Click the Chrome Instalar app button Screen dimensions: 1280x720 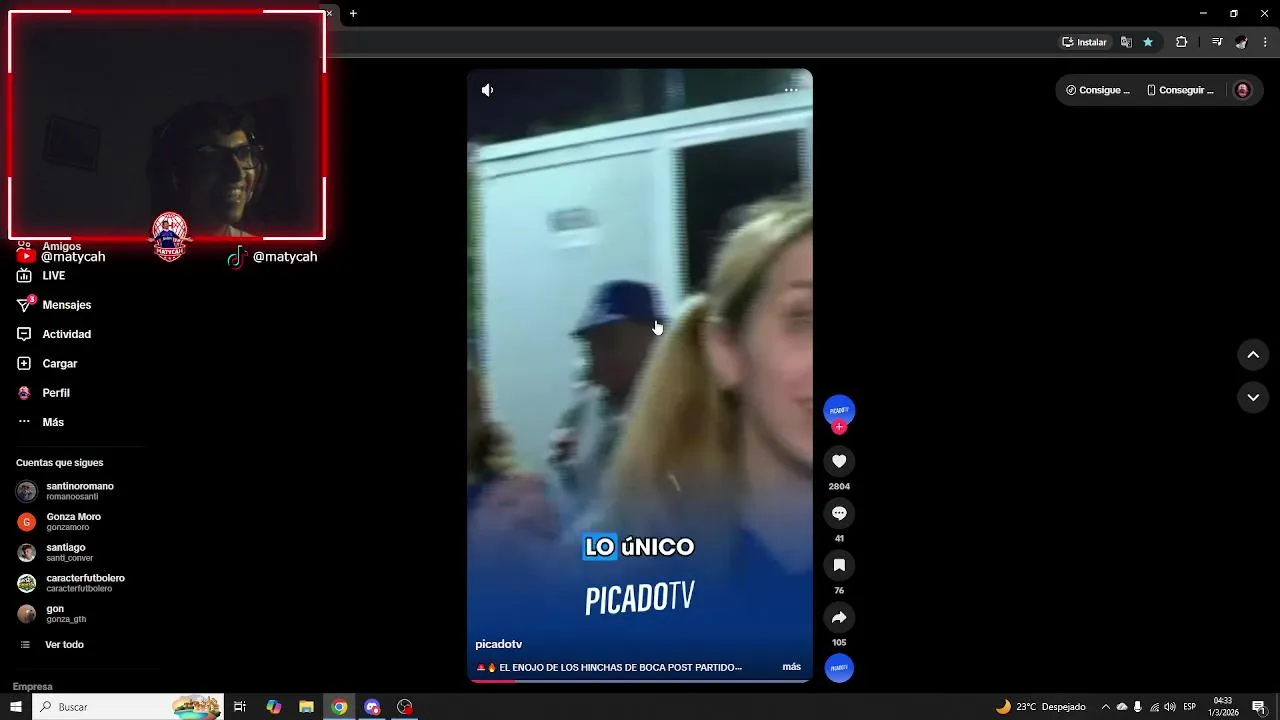tap(1084, 42)
